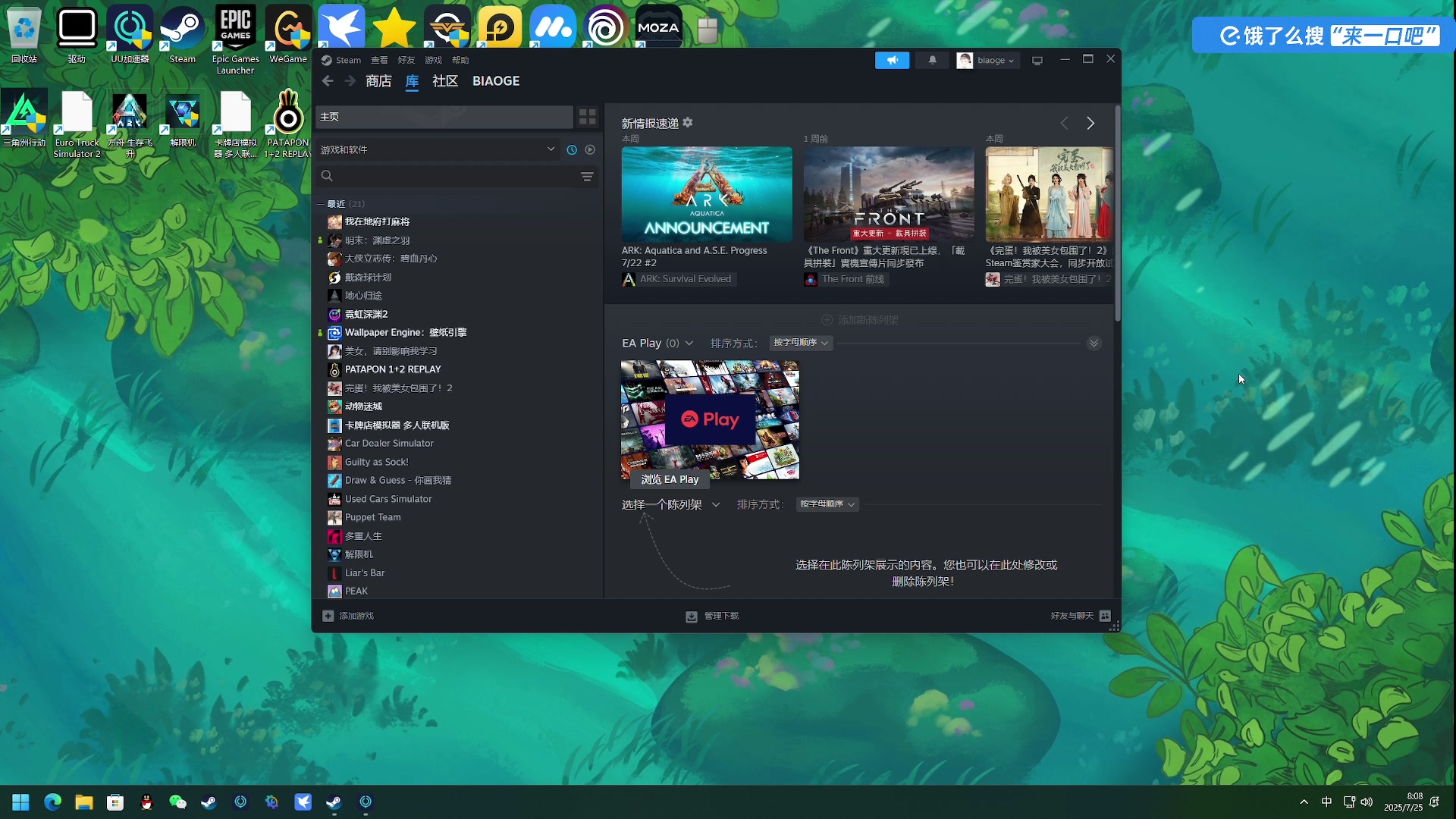Click the library search magnifier icon
This screenshot has width=1456, height=819.
pos(327,176)
